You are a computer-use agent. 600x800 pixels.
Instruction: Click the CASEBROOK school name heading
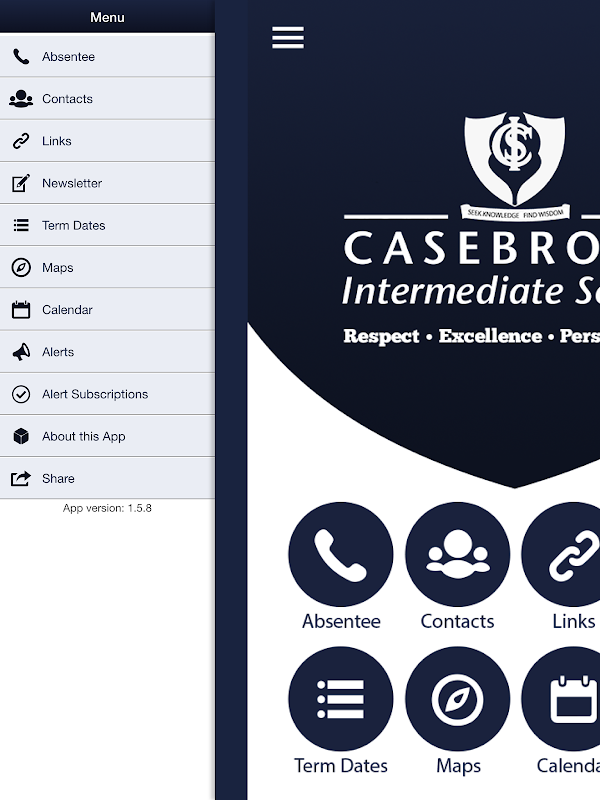[471, 248]
